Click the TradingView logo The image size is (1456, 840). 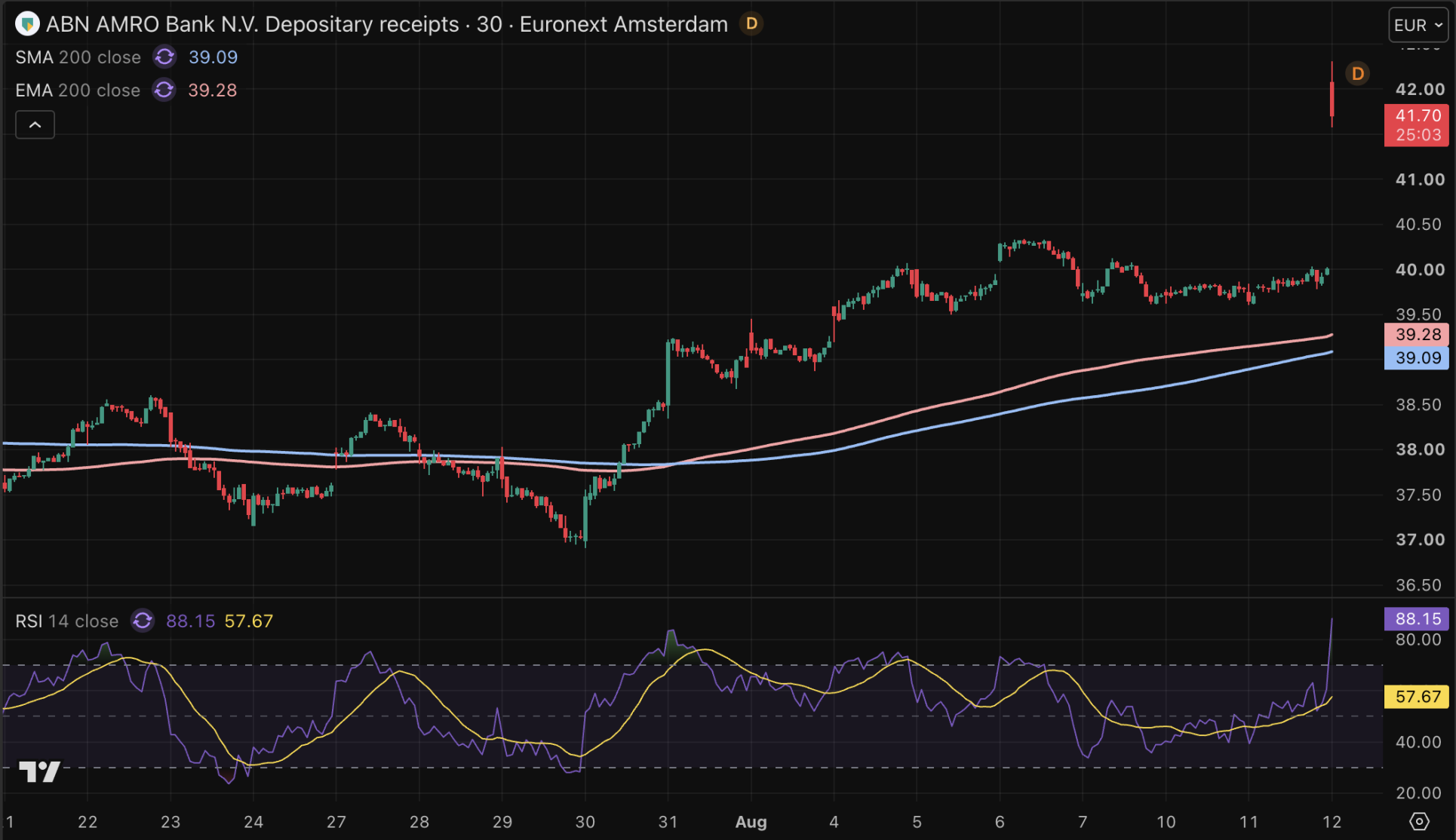(x=39, y=771)
